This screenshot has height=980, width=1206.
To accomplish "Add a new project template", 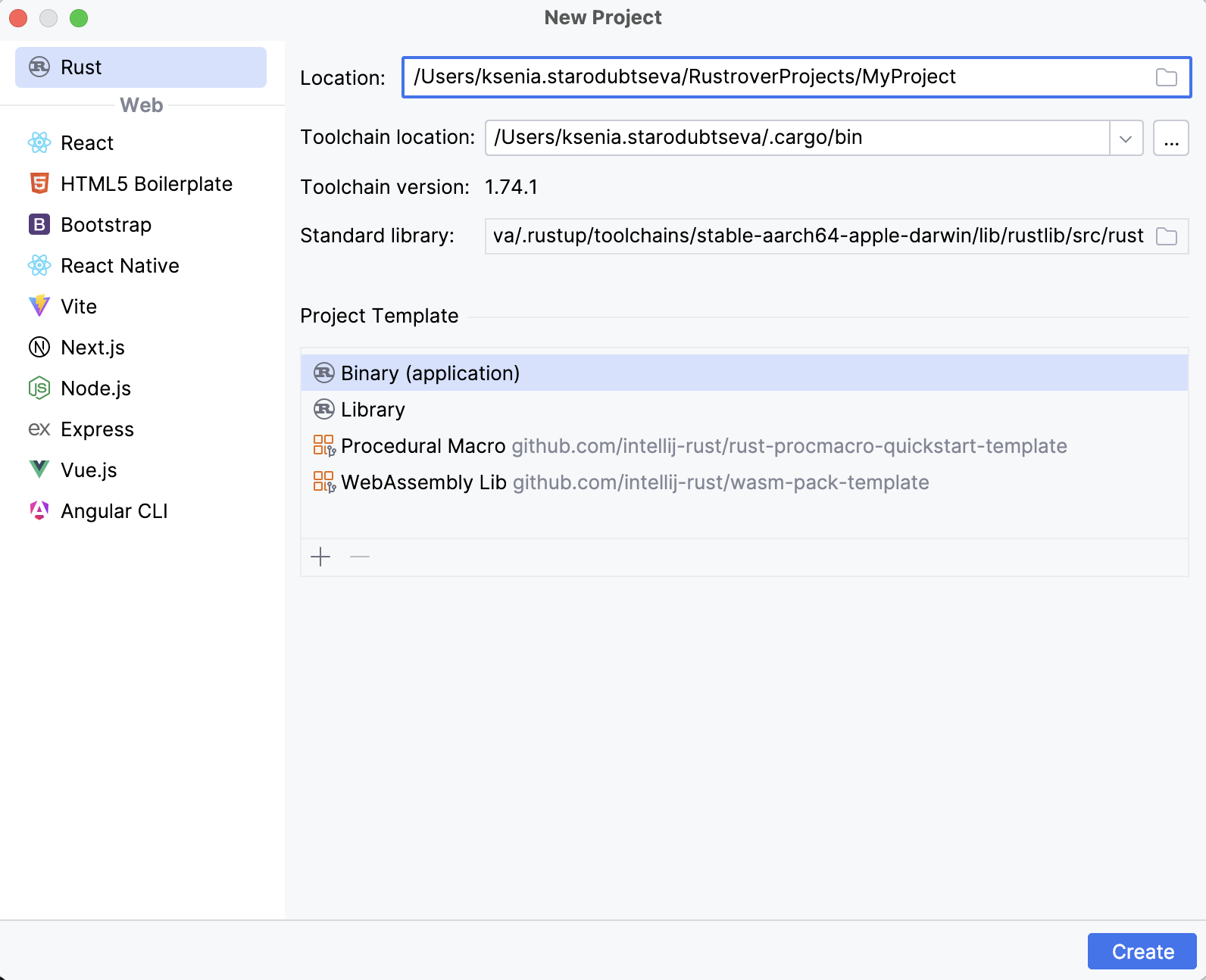I will click(x=320, y=557).
